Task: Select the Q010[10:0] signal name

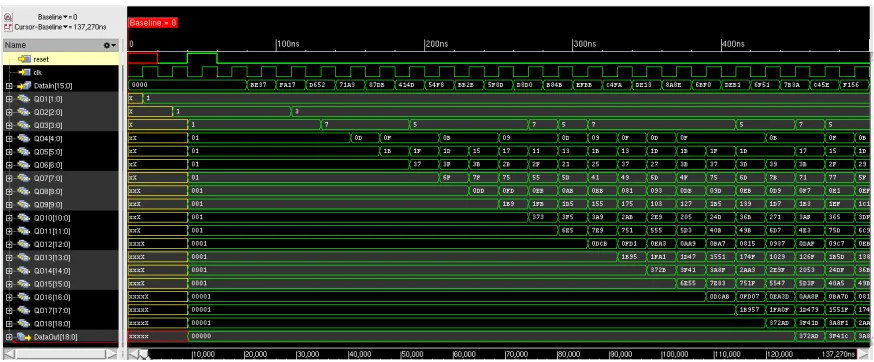Action: click(52, 218)
